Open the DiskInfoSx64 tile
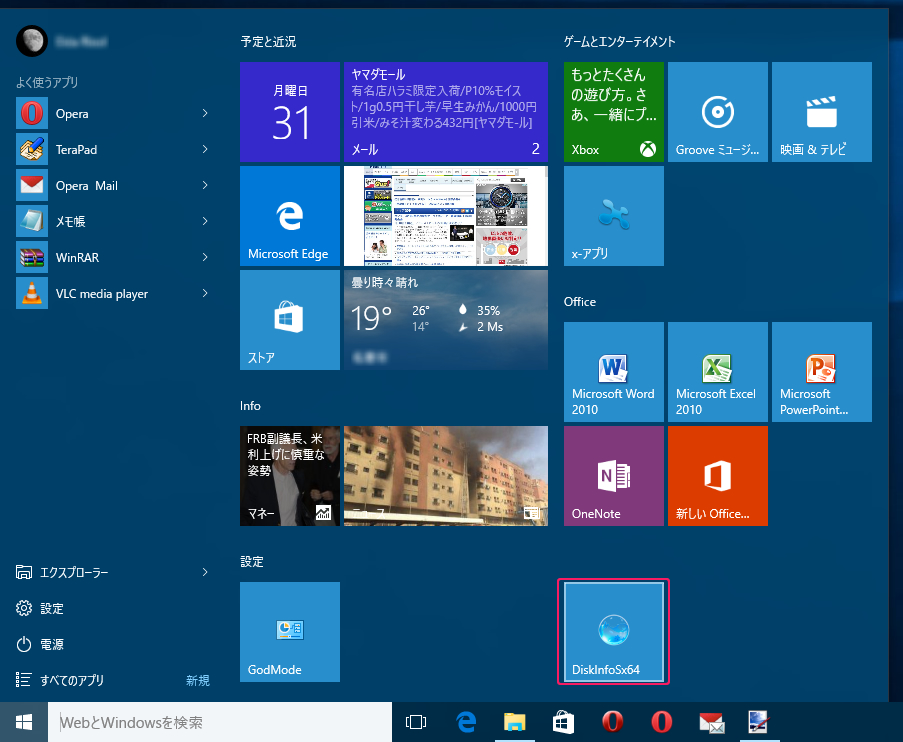903x742 pixels. tap(614, 632)
